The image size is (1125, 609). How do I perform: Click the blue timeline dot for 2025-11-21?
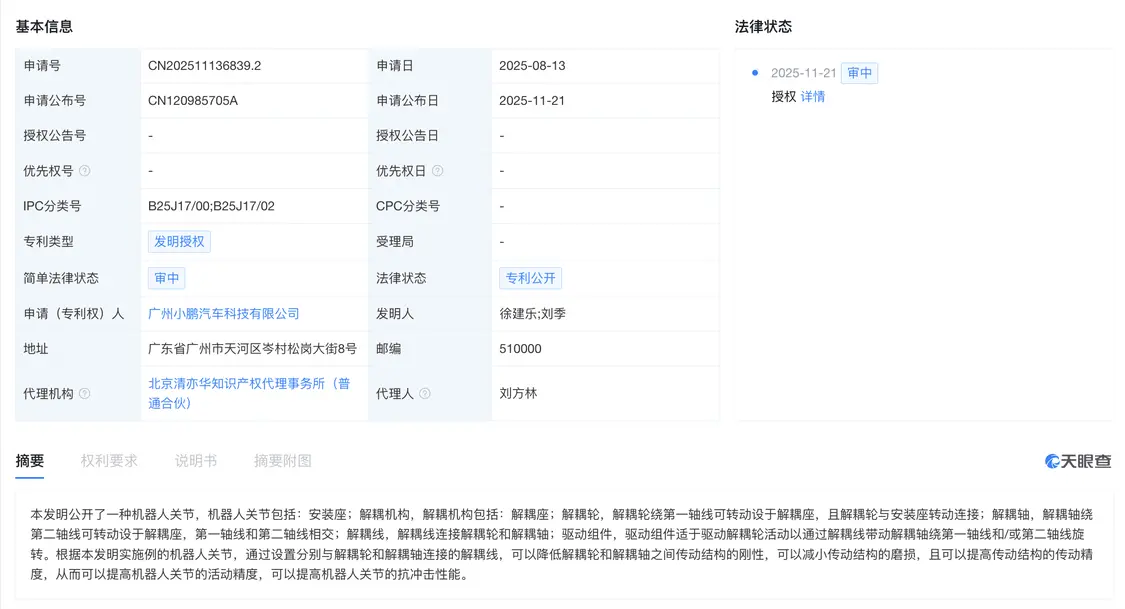pyautogui.click(x=755, y=73)
